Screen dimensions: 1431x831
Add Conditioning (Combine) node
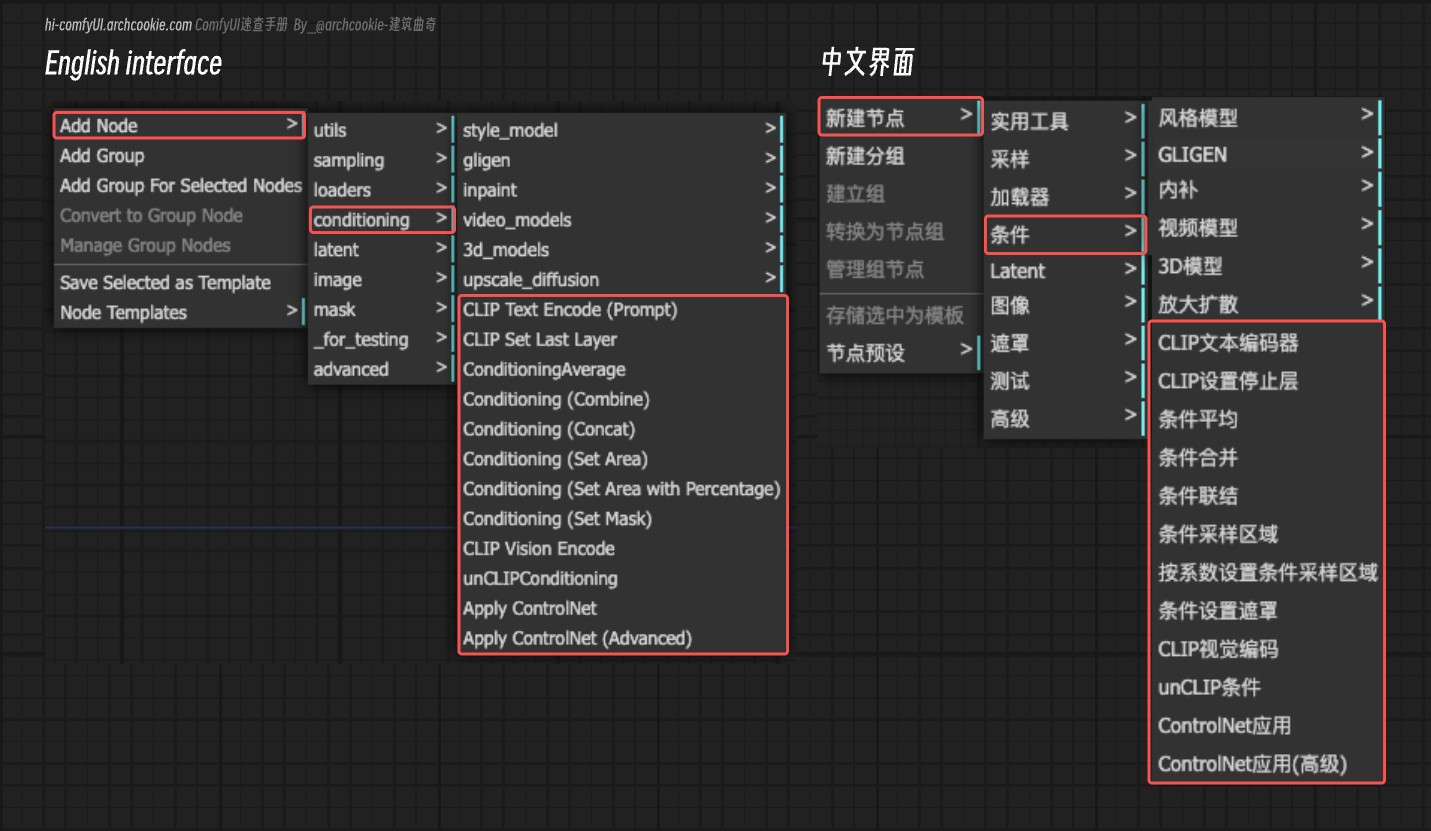(622, 400)
